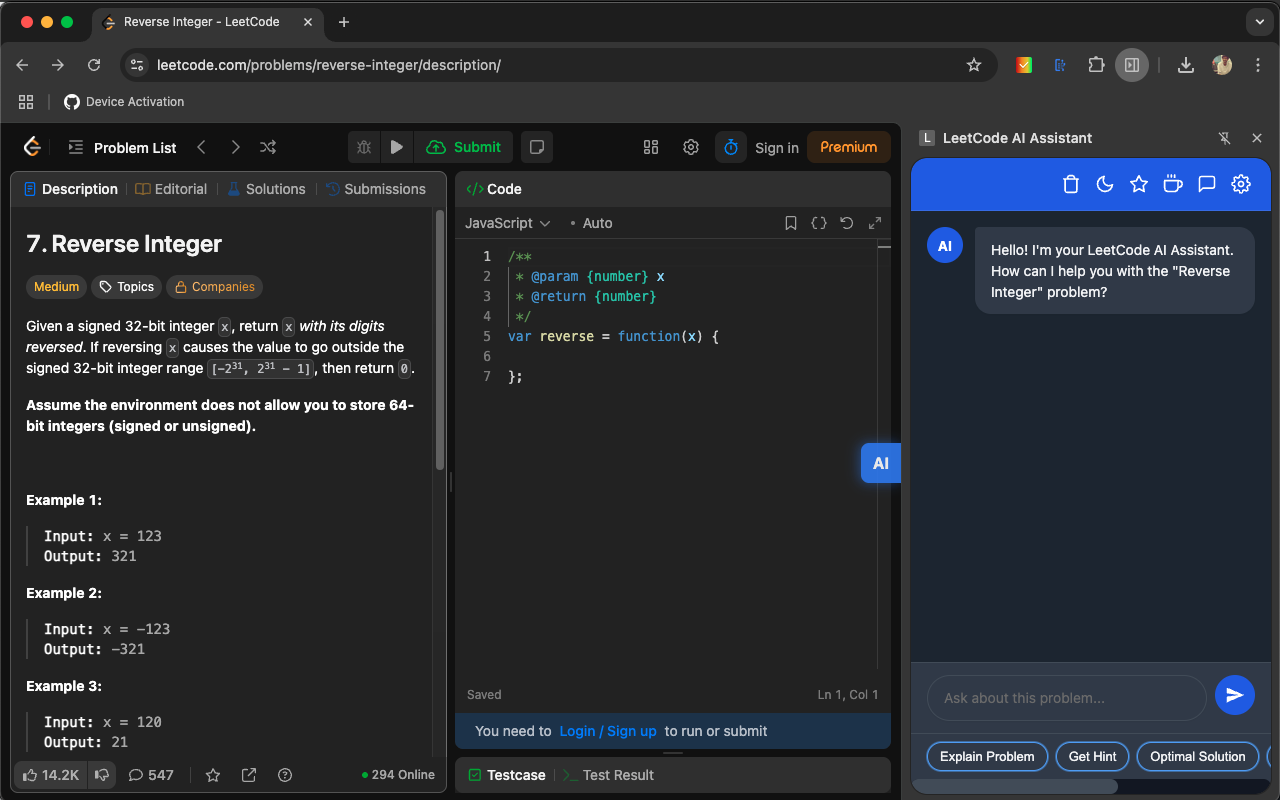Send message with the paper plane button
The height and width of the screenshot is (800, 1280).
coord(1235,695)
